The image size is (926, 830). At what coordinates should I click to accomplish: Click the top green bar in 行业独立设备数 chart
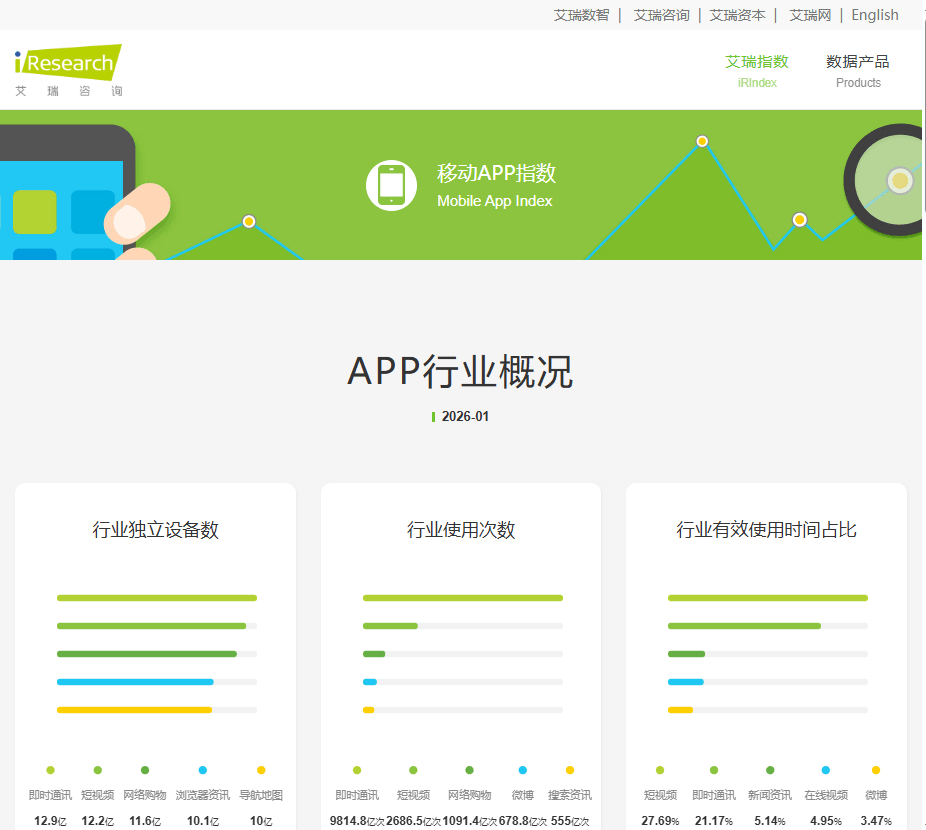click(155, 598)
